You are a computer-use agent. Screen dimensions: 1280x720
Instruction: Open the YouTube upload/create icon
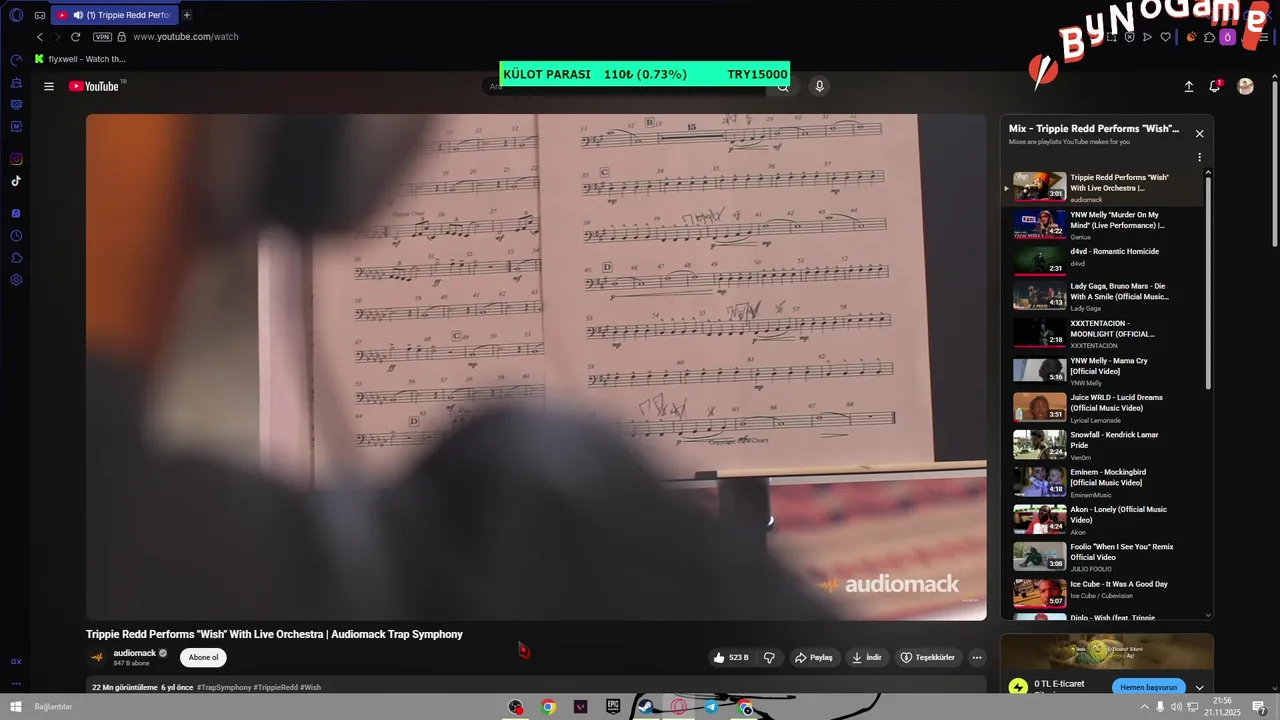[1189, 87]
